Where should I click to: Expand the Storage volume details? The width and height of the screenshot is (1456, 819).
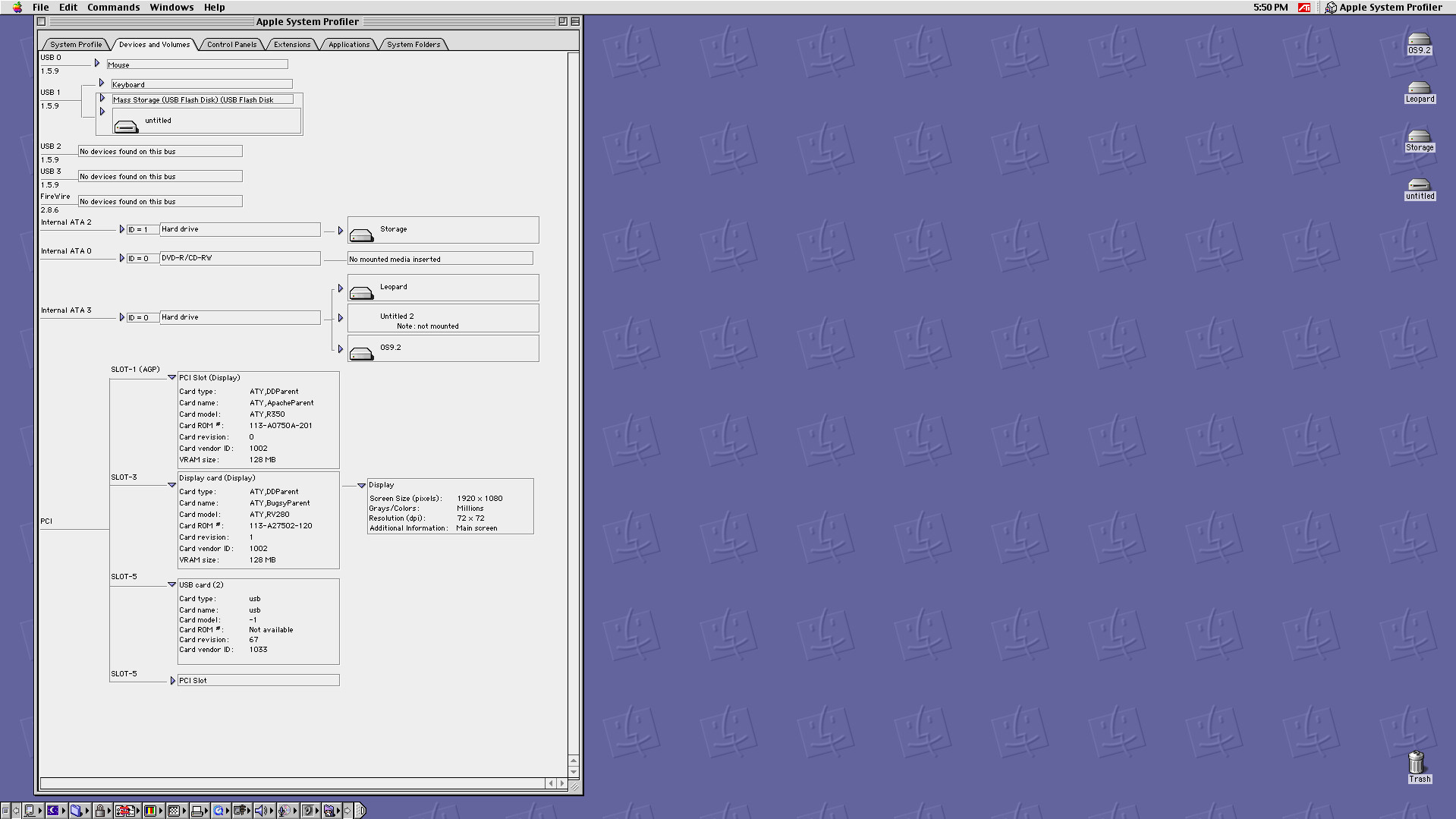pos(341,230)
